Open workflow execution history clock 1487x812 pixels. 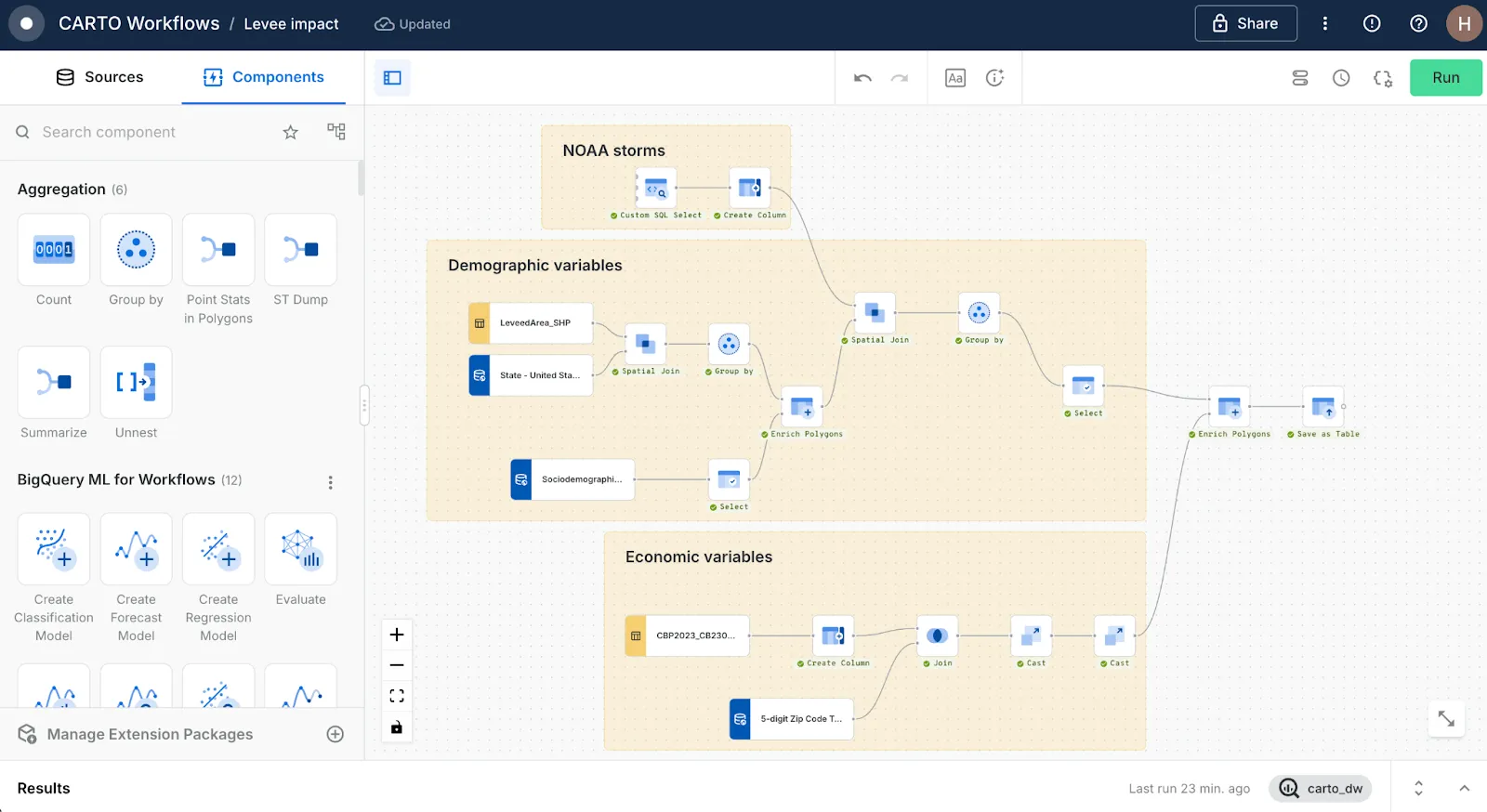1341,78
